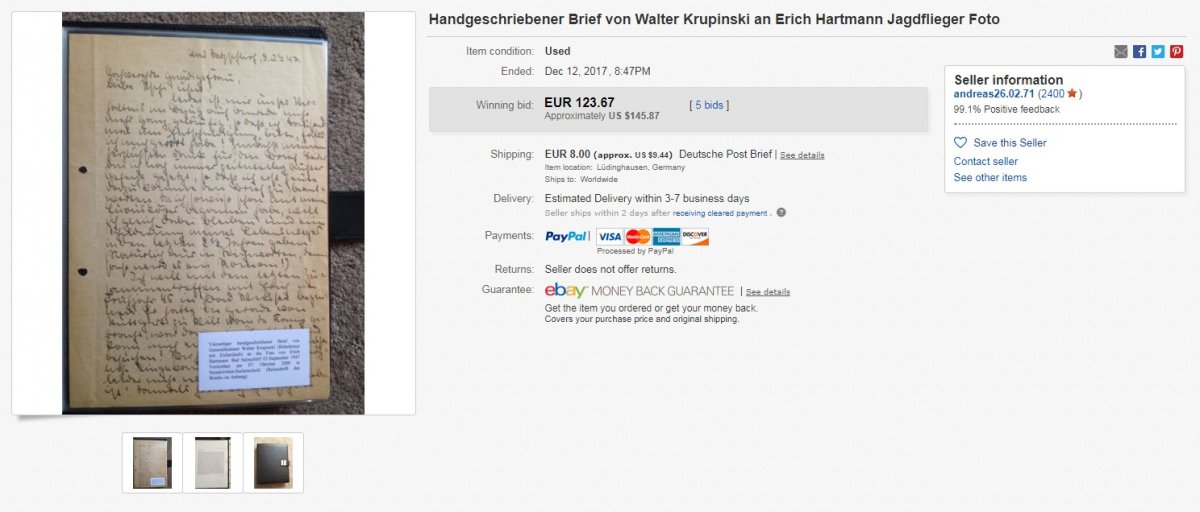1200x512 pixels.
Task: Click the main handwritten letter image
Action: click(x=213, y=213)
